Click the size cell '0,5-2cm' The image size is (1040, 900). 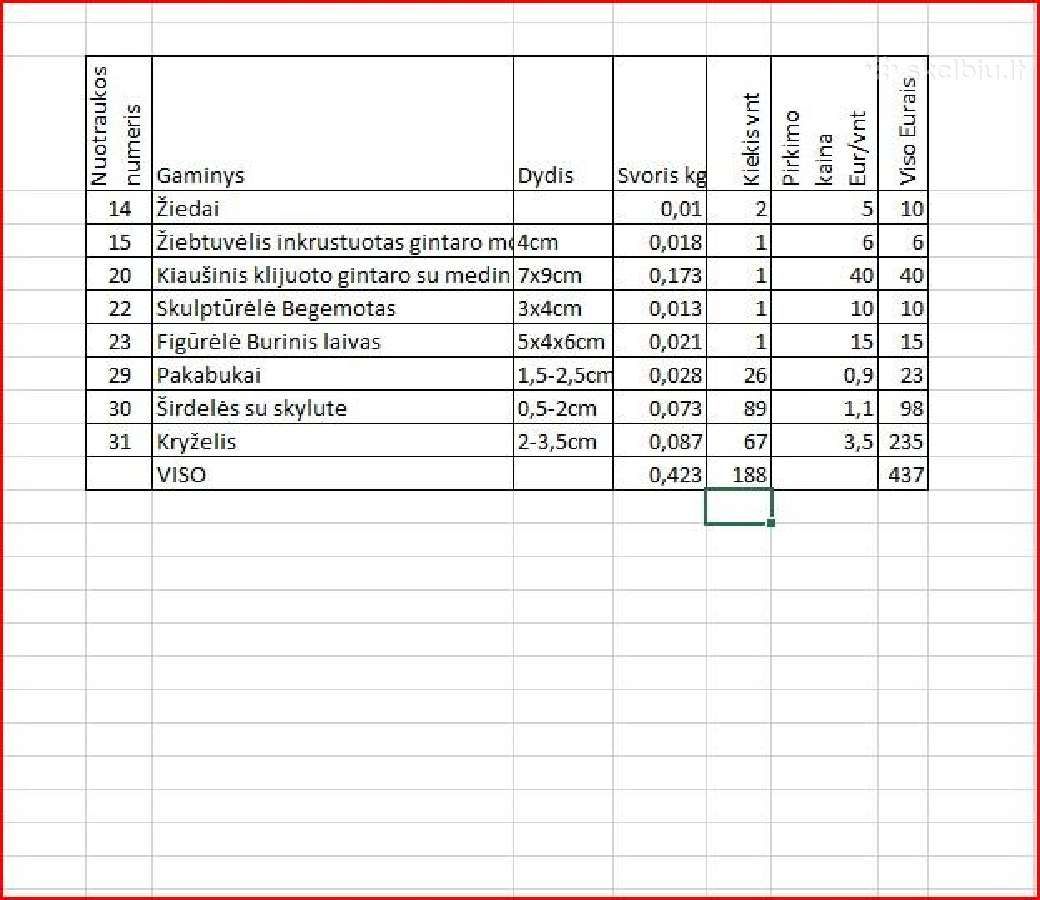(563, 408)
